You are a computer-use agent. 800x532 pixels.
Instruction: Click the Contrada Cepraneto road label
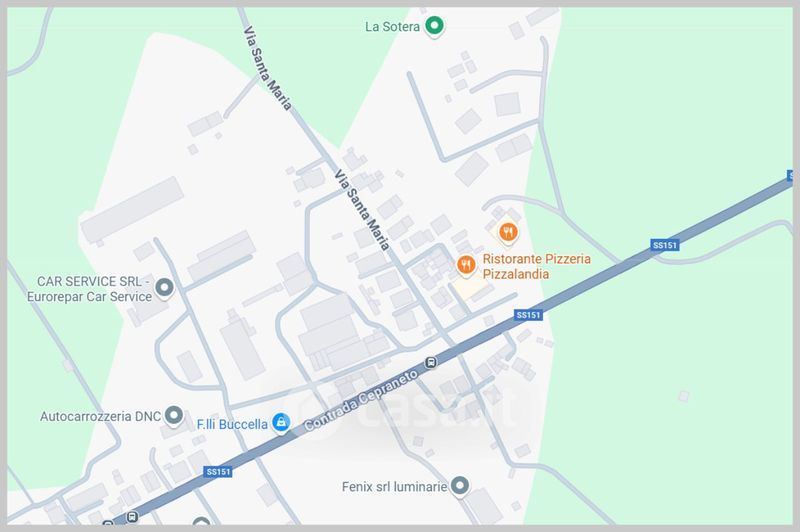[x=361, y=400]
